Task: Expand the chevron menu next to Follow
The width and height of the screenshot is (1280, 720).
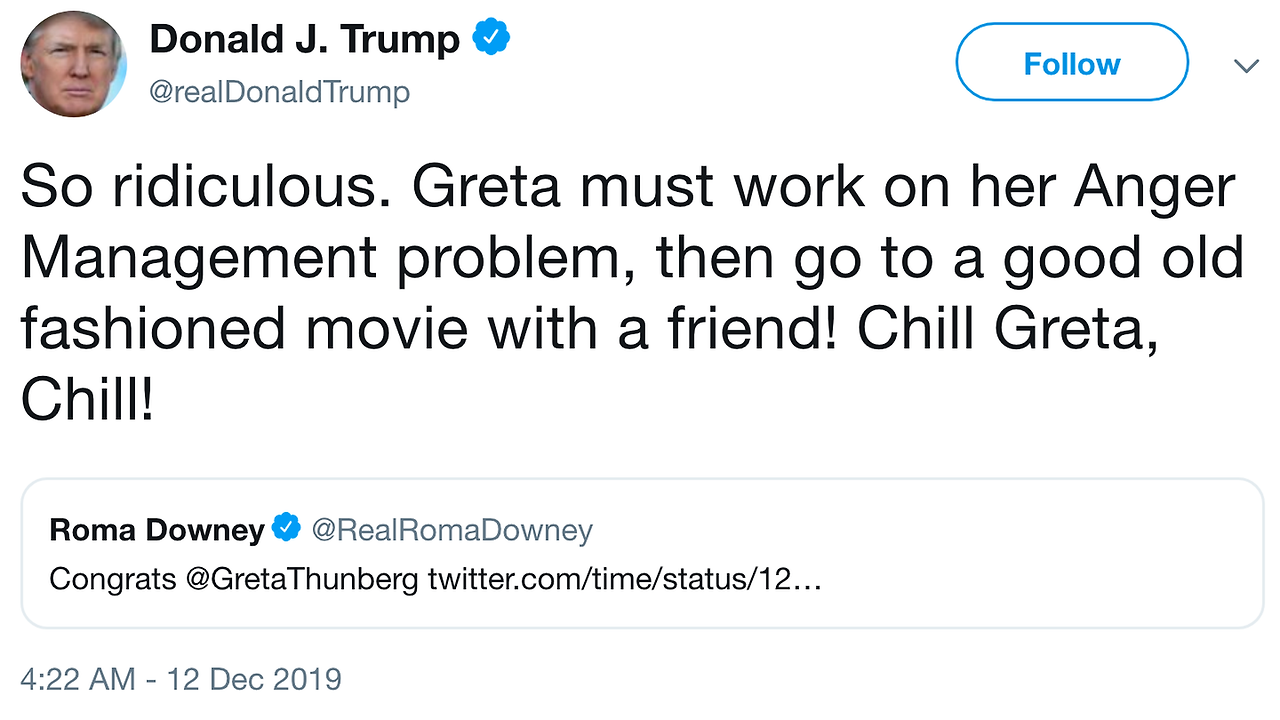Action: (1246, 66)
